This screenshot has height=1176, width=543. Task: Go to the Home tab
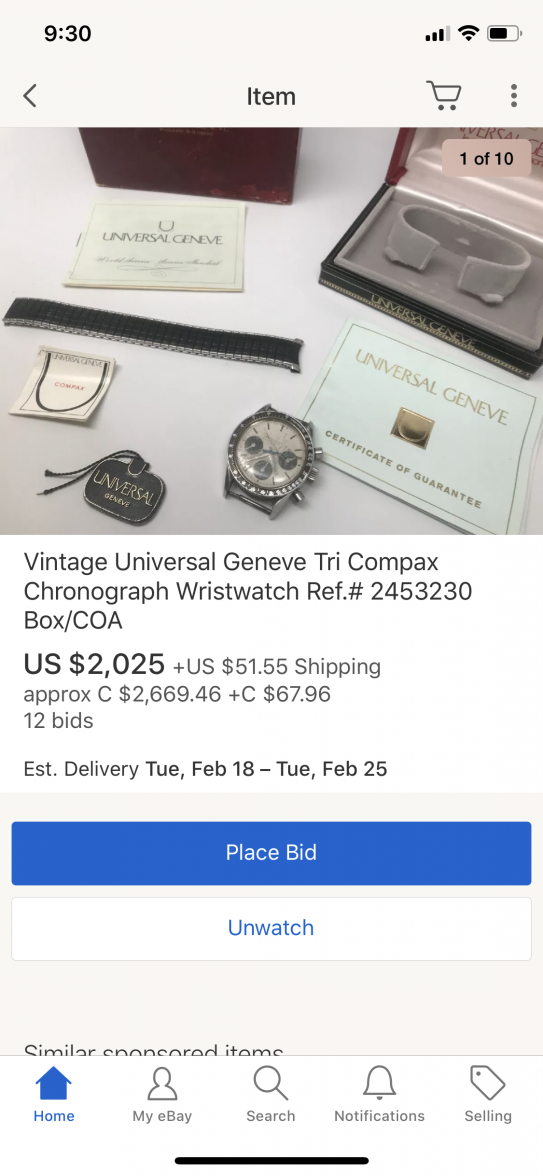tap(54, 1095)
